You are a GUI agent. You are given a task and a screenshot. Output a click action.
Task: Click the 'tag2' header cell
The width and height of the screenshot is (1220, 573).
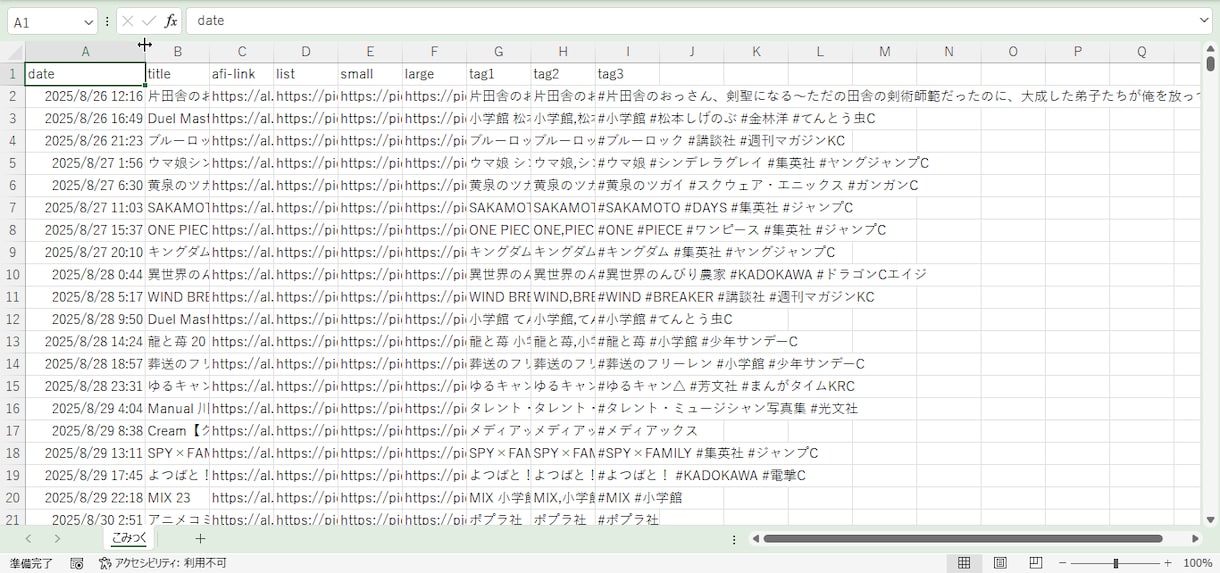[562, 74]
